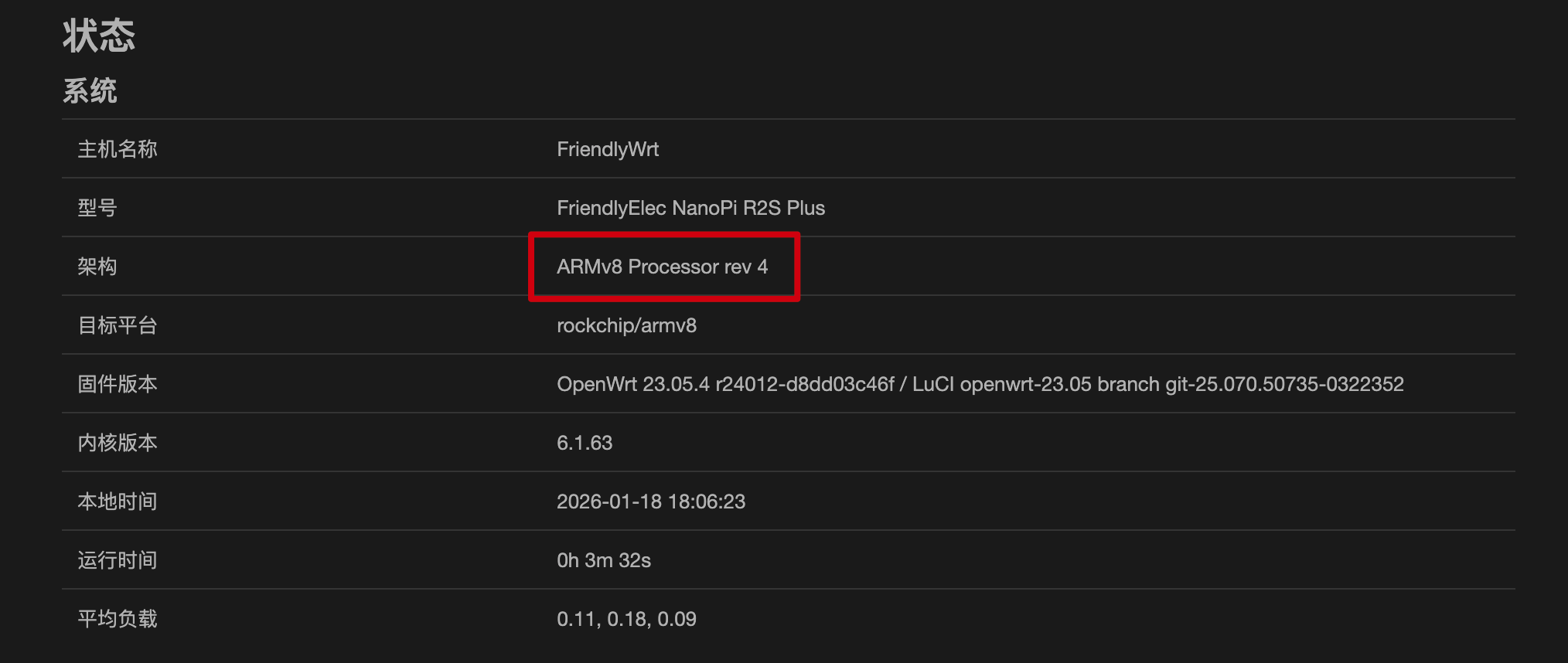This screenshot has height=663, width=1568.
Task: Click the 平均负载 row label
Action: 117,619
